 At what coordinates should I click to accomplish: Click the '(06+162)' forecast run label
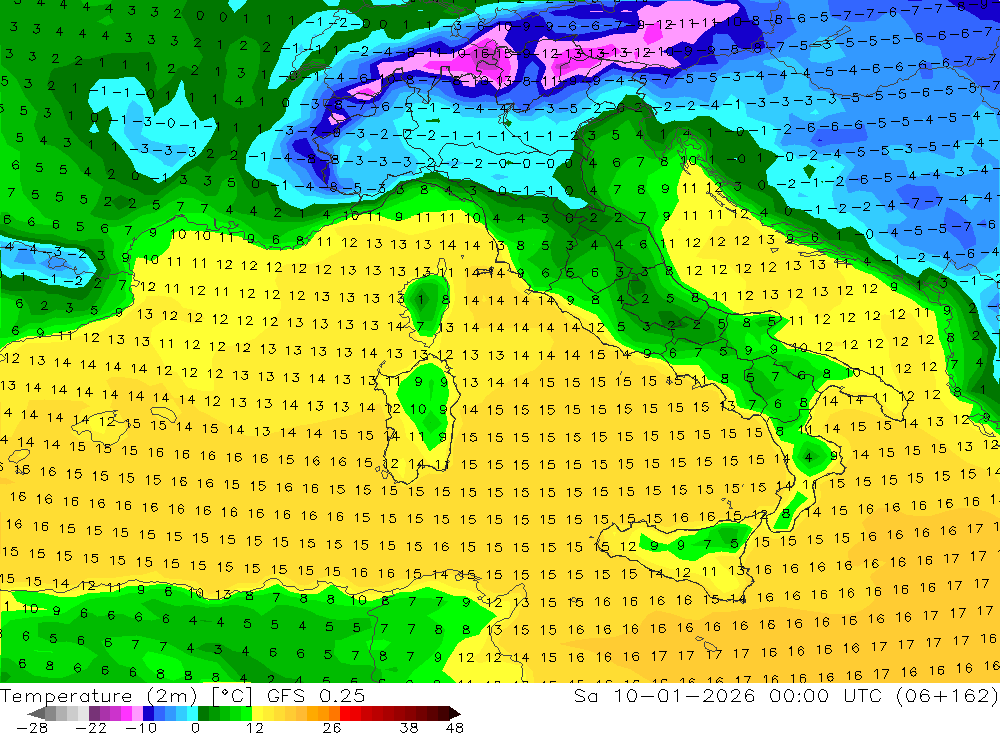pos(946,695)
